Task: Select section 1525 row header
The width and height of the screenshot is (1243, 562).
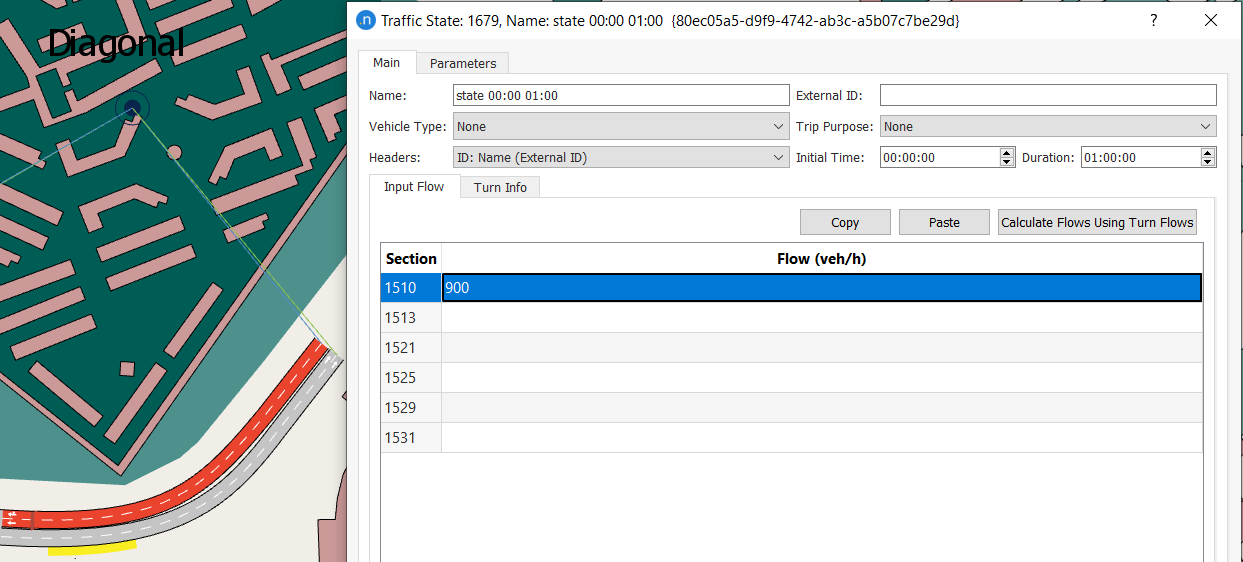Action: (411, 378)
